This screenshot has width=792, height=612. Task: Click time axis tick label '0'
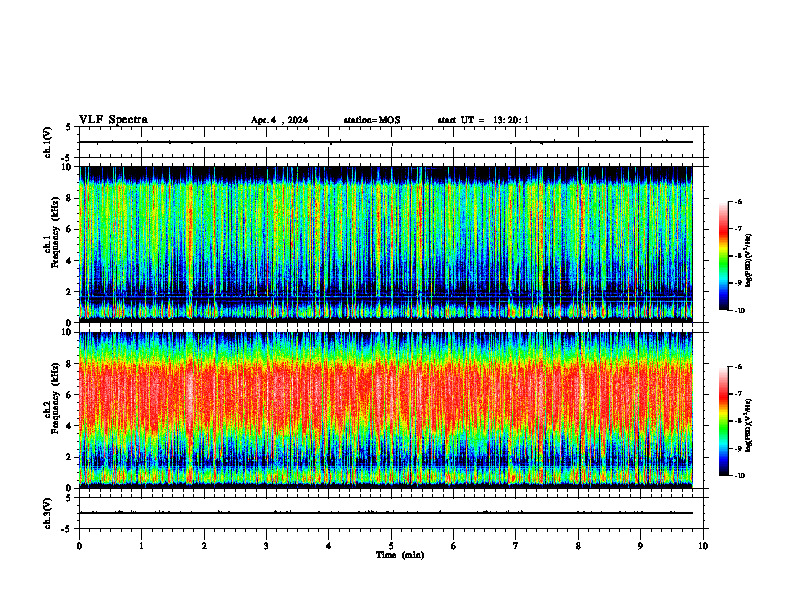pos(79,546)
